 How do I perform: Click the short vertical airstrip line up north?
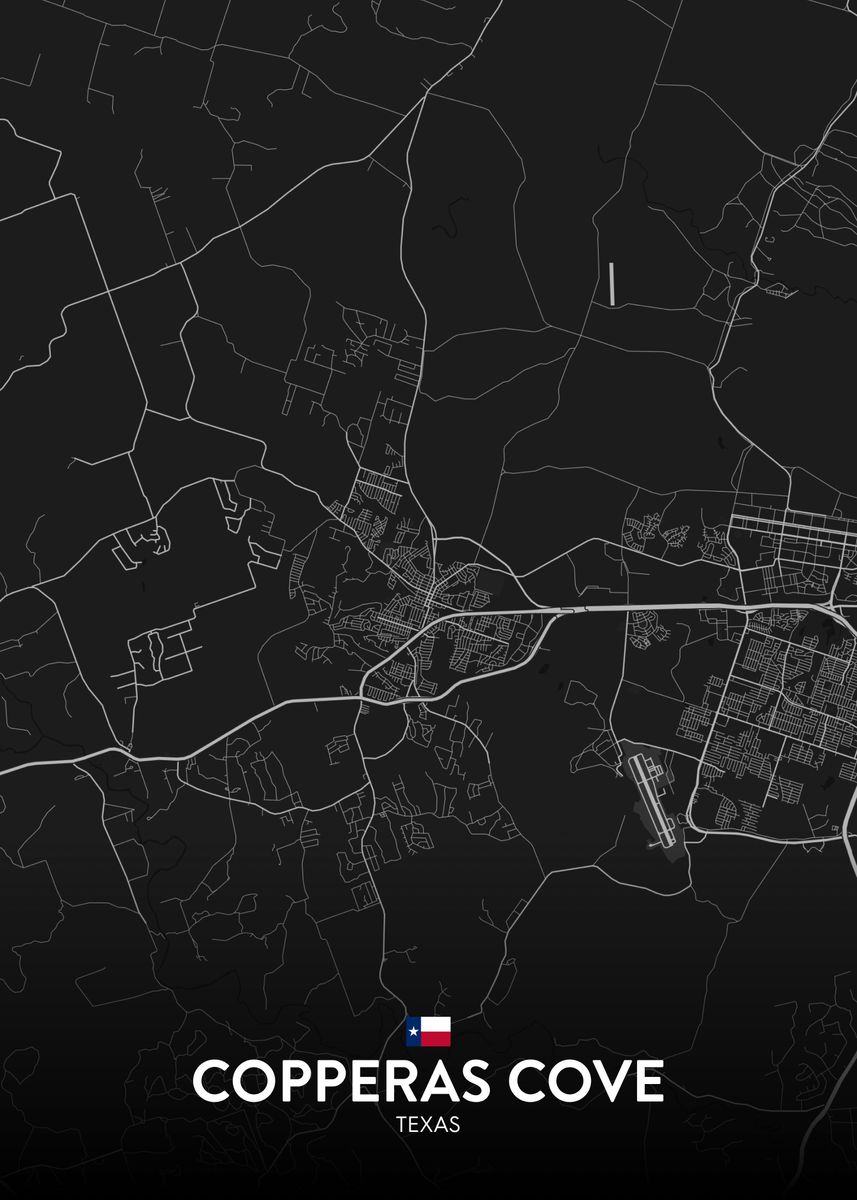click(x=610, y=283)
